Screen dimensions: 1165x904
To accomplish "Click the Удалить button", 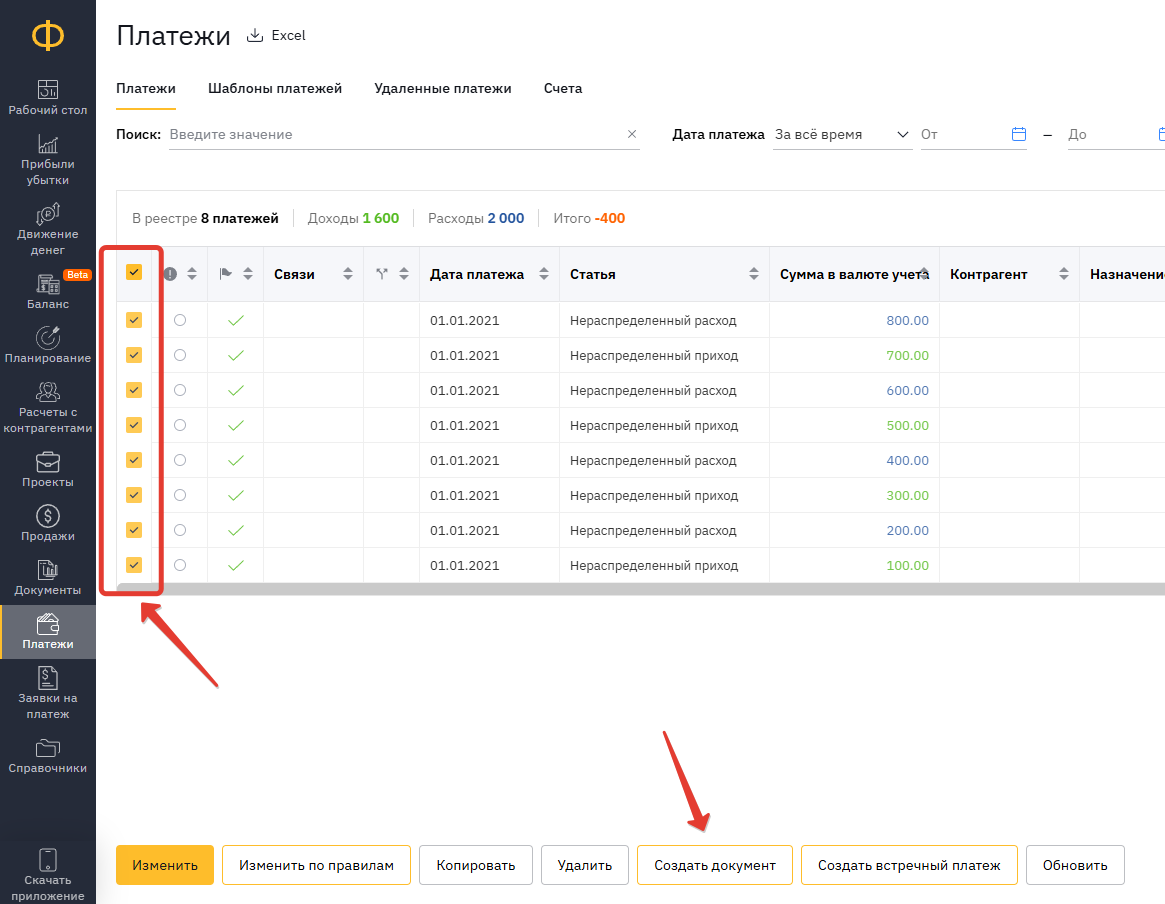I will tap(585, 865).
